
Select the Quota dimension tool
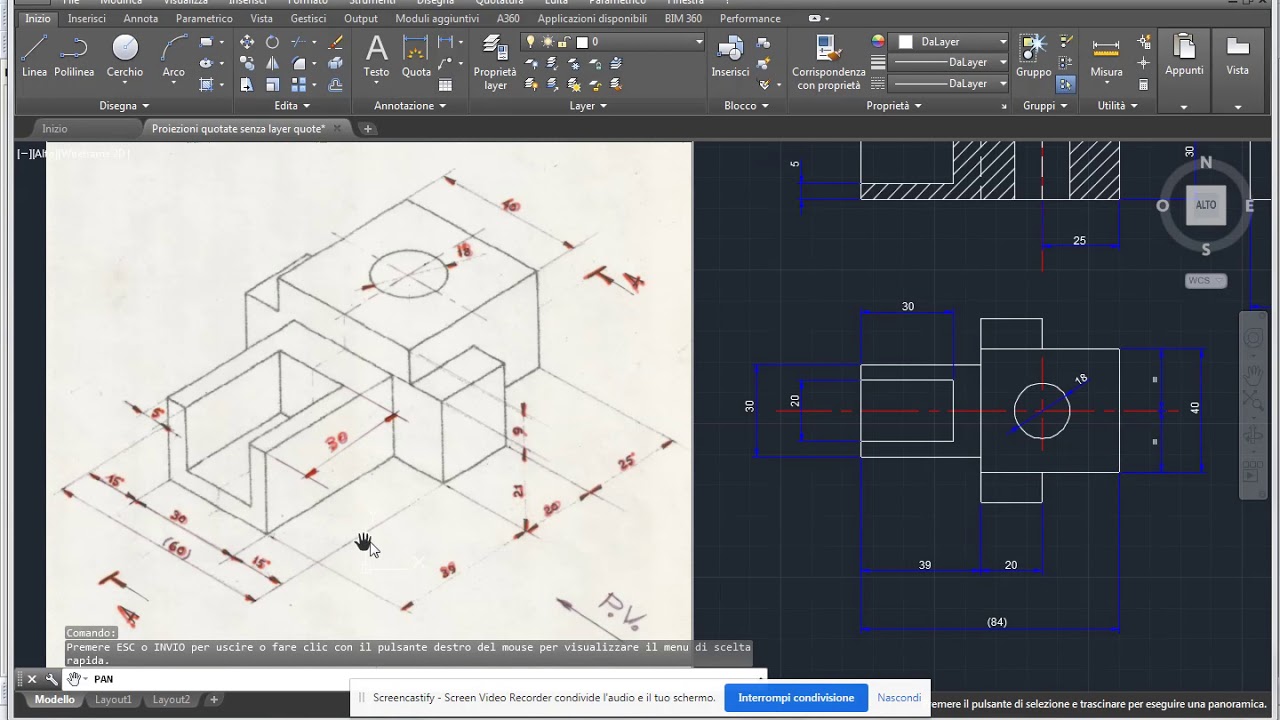click(x=416, y=56)
